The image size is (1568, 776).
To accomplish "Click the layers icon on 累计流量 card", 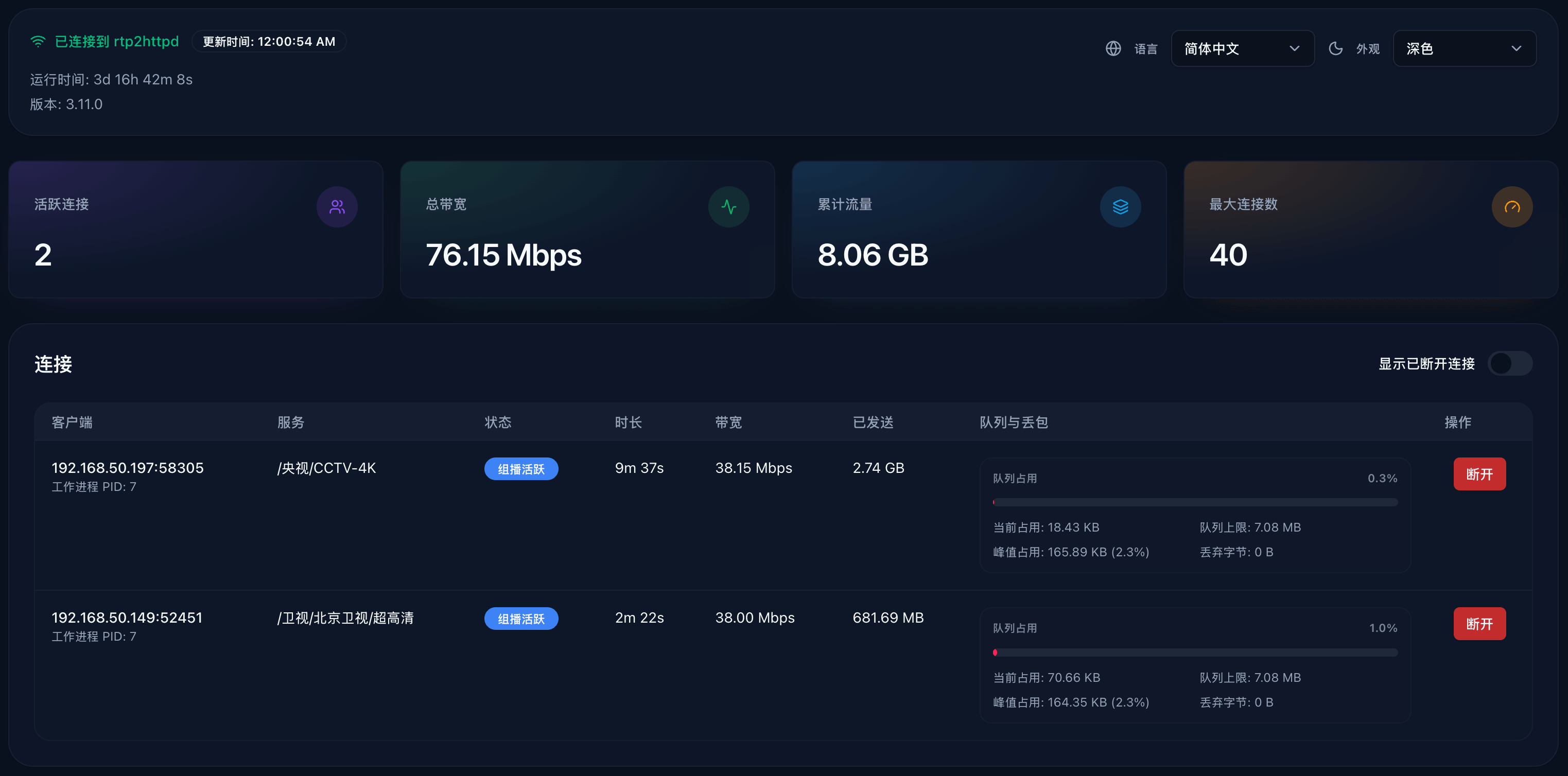I will pyautogui.click(x=1120, y=206).
